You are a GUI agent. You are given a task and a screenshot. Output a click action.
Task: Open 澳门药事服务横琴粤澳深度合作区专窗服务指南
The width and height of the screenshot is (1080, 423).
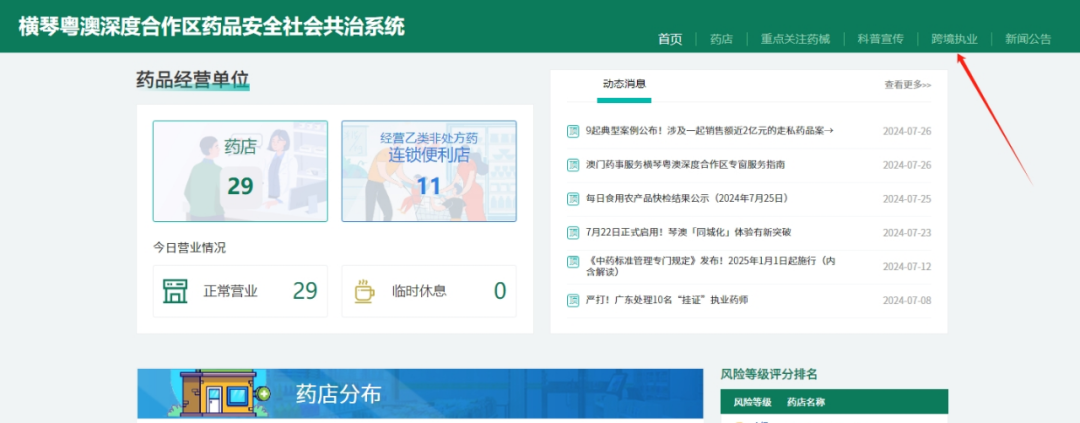tap(685, 165)
